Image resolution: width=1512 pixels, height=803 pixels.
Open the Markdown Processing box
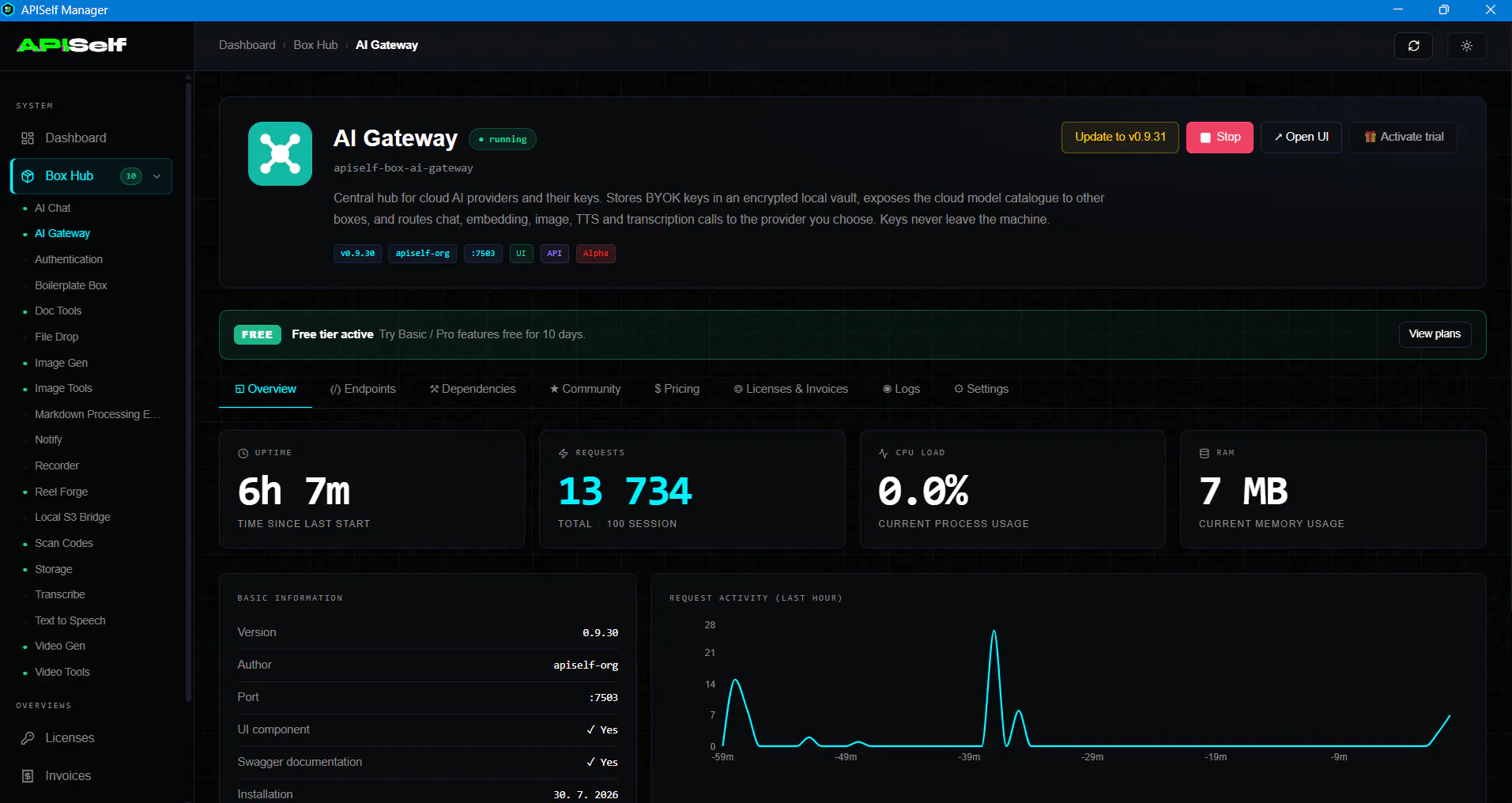pyautogui.click(x=97, y=414)
